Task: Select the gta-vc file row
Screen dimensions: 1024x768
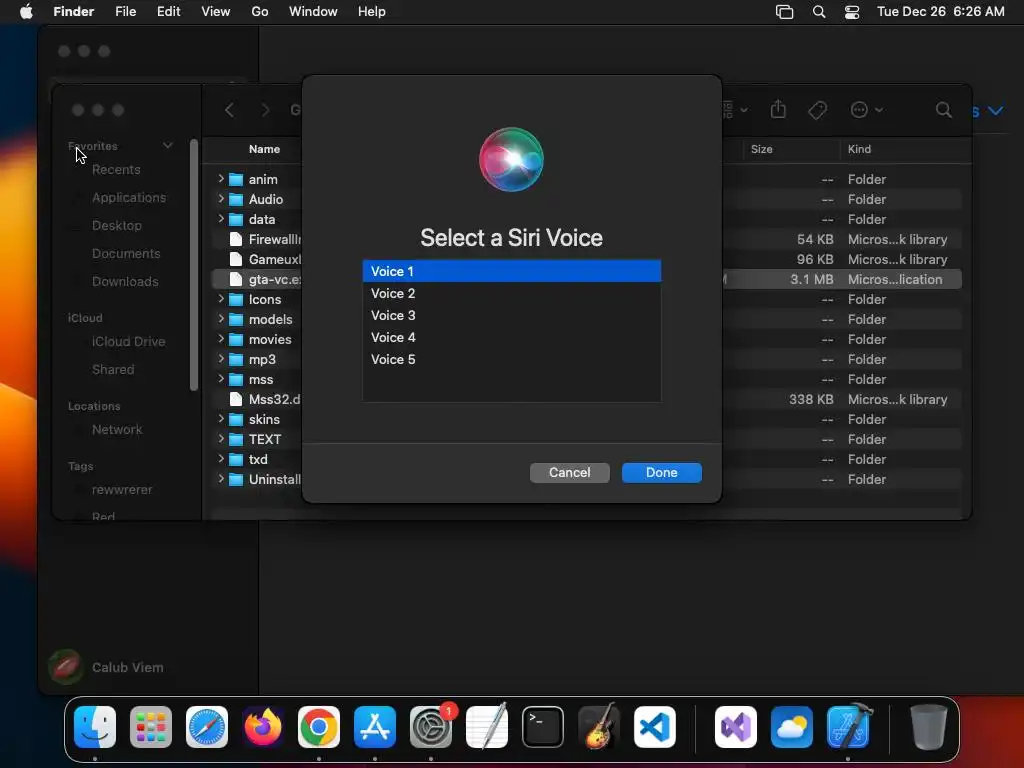Action: coord(257,279)
